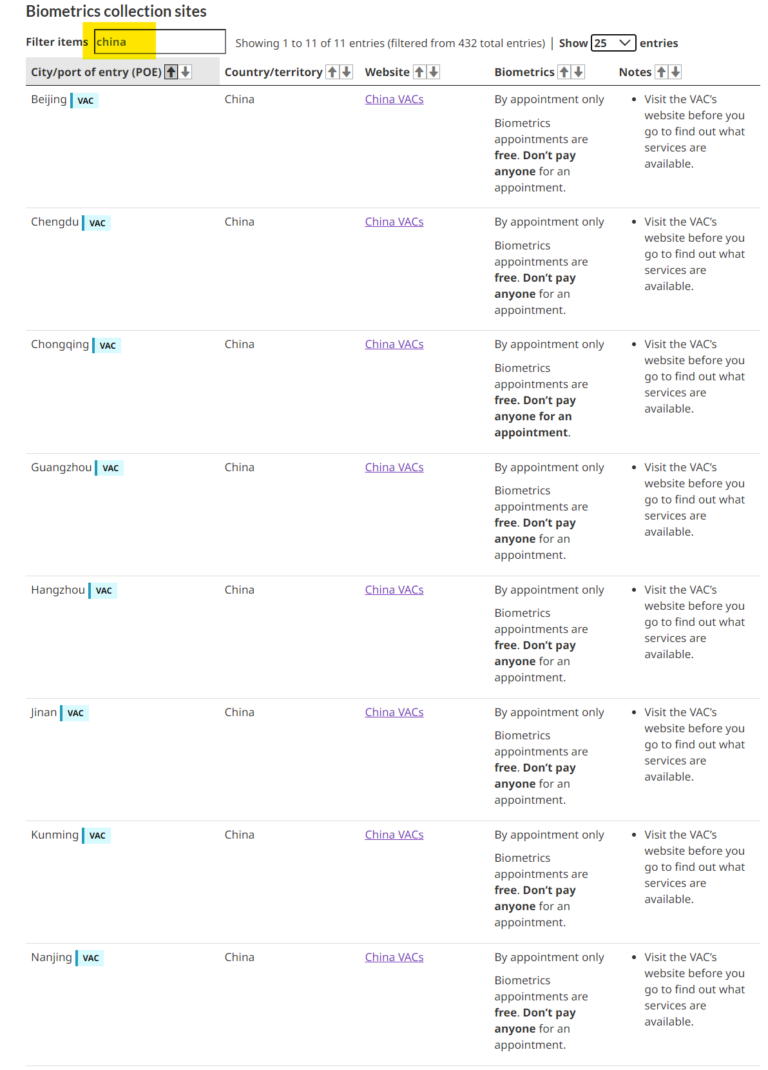Sort Country/territory column ascending
Image resolution: width=768 pixels, height=1070 pixels.
click(x=333, y=72)
